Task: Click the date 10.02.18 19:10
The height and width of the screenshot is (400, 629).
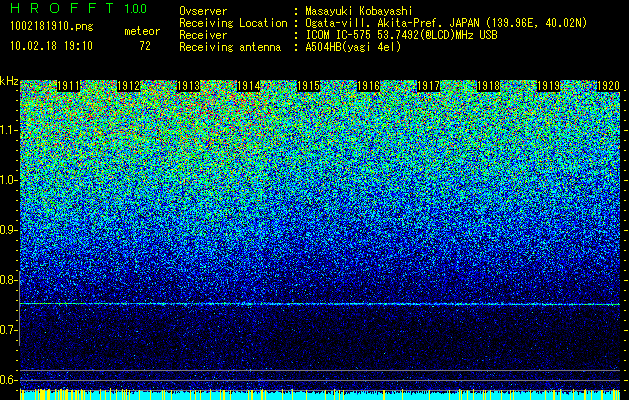Action: point(51,45)
